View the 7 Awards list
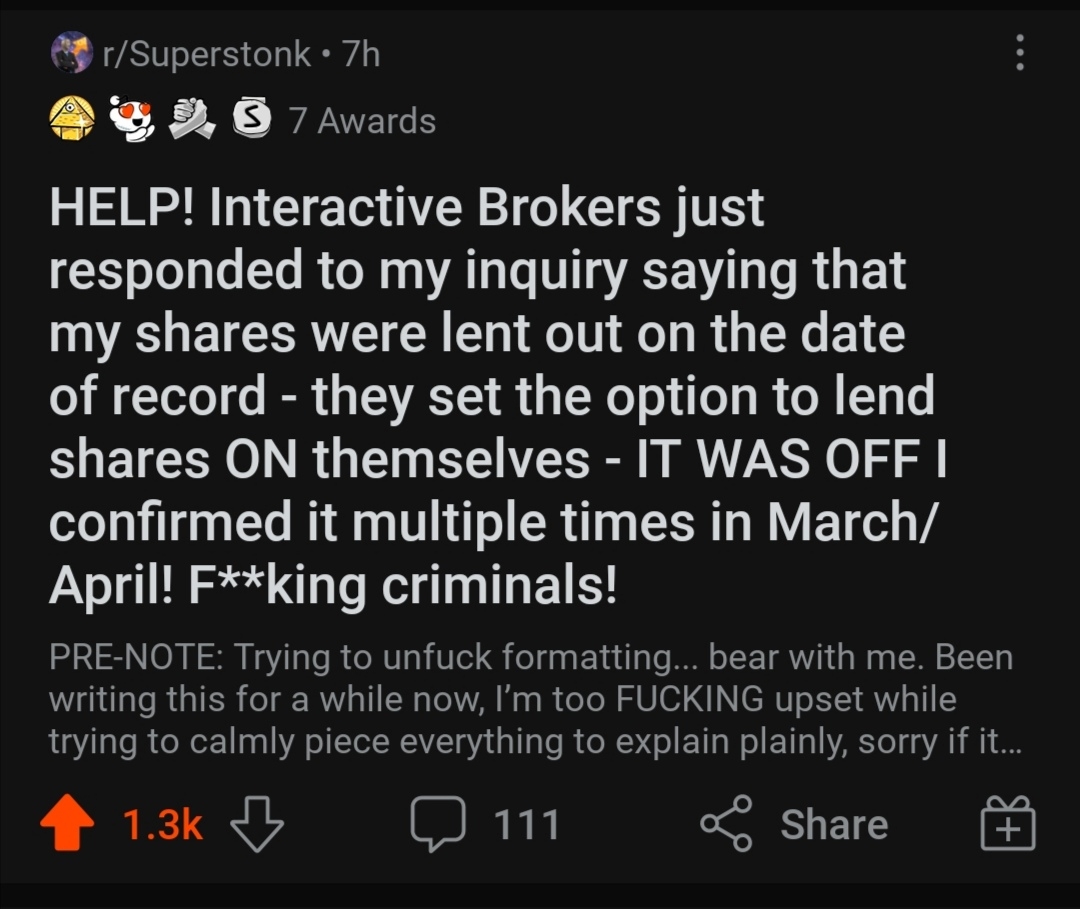1080x909 pixels. click(x=362, y=121)
